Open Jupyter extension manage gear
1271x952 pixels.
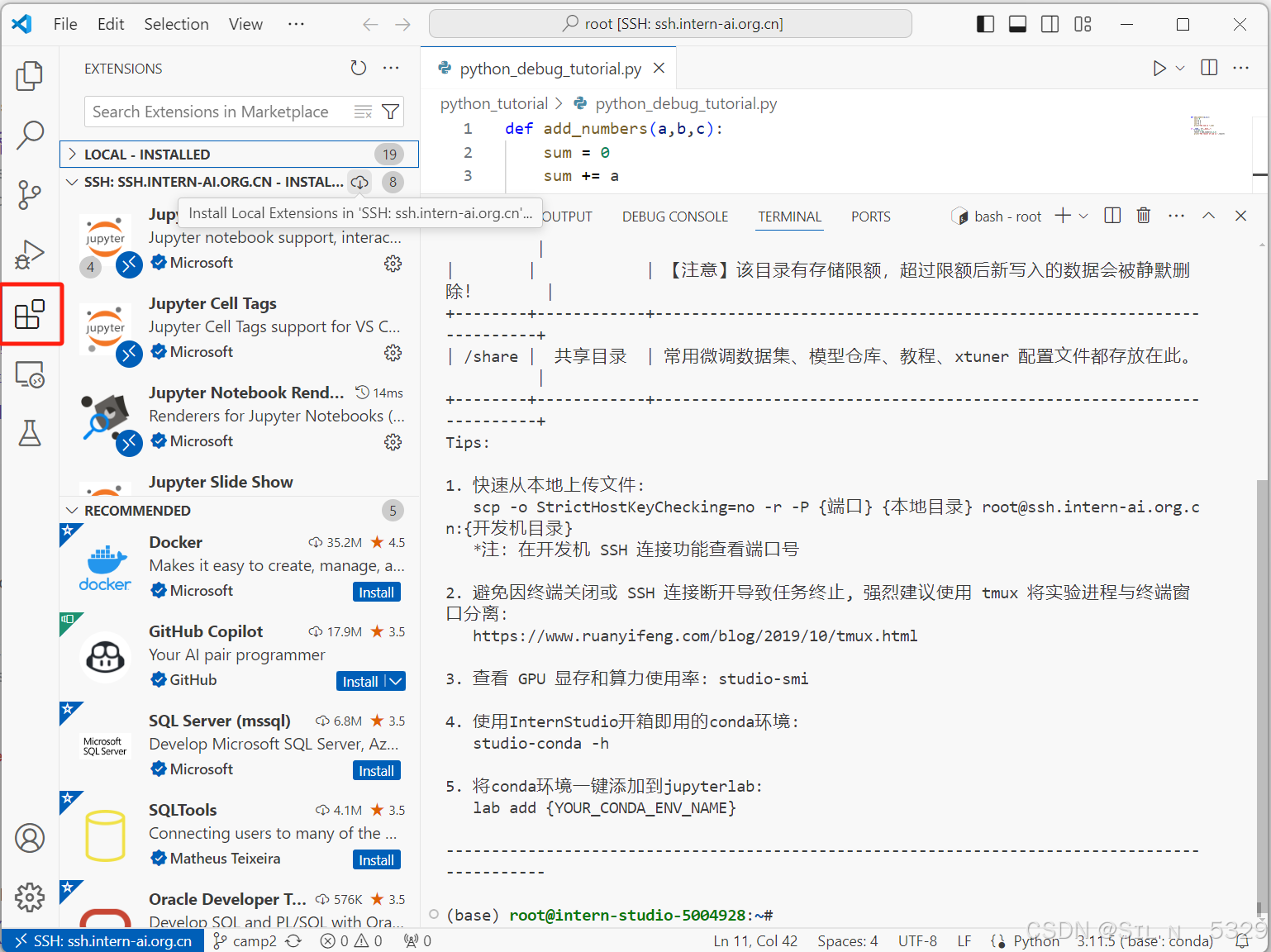393,263
